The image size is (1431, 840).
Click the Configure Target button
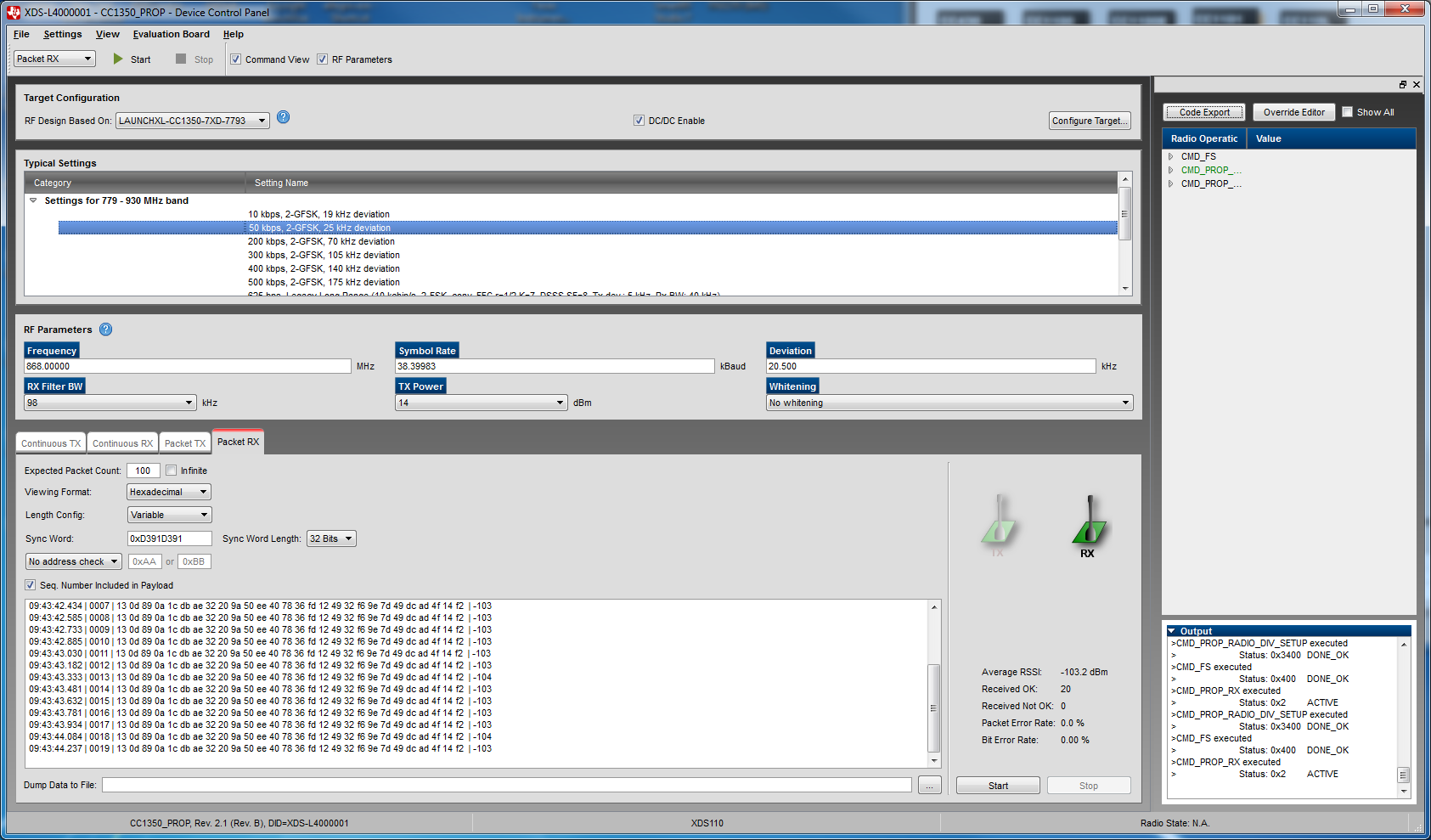(1090, 121)
